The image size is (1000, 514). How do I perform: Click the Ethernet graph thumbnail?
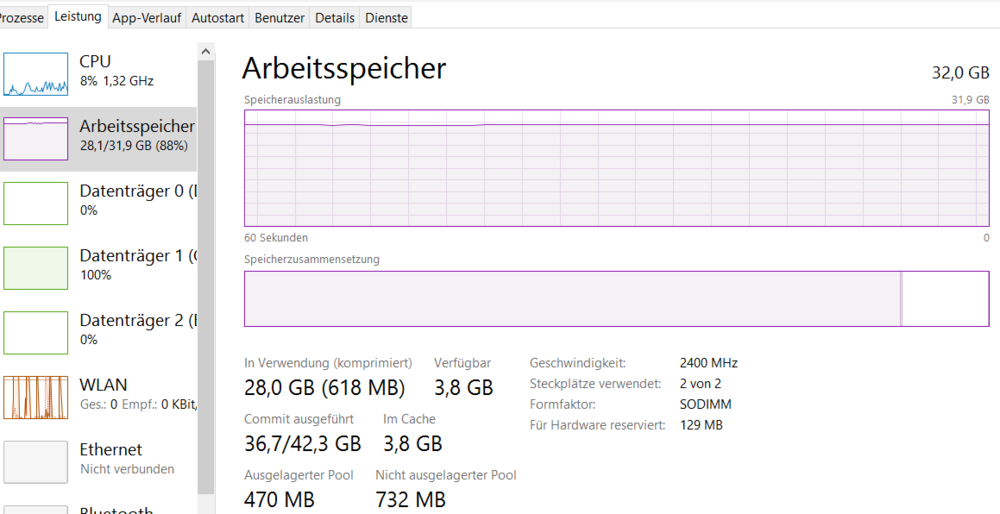(x=35, y=461)
